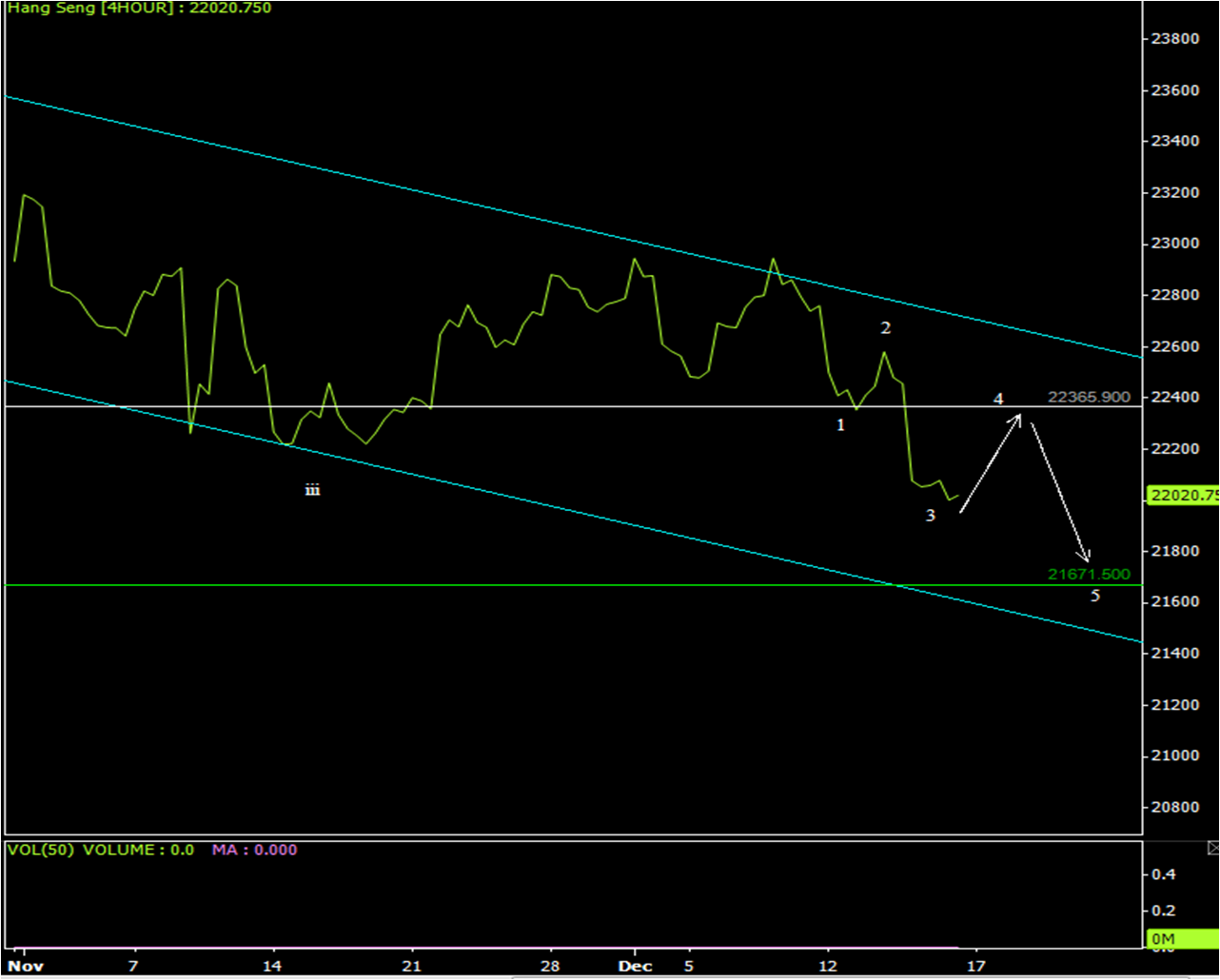The height and width of the screenshot is (980, 1220).
Task: Click the 23400 price axis label
Action: [1175, 141]
